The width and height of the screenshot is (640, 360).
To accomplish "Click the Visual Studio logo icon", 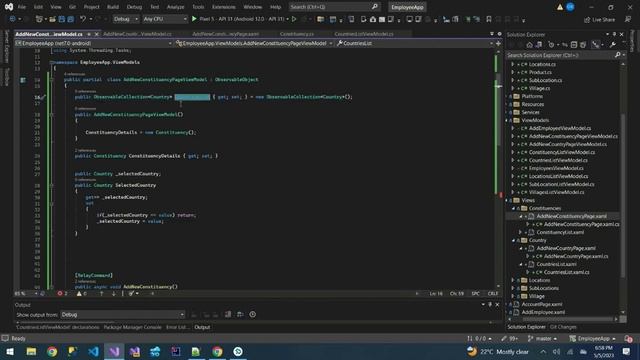I will 9,7.
